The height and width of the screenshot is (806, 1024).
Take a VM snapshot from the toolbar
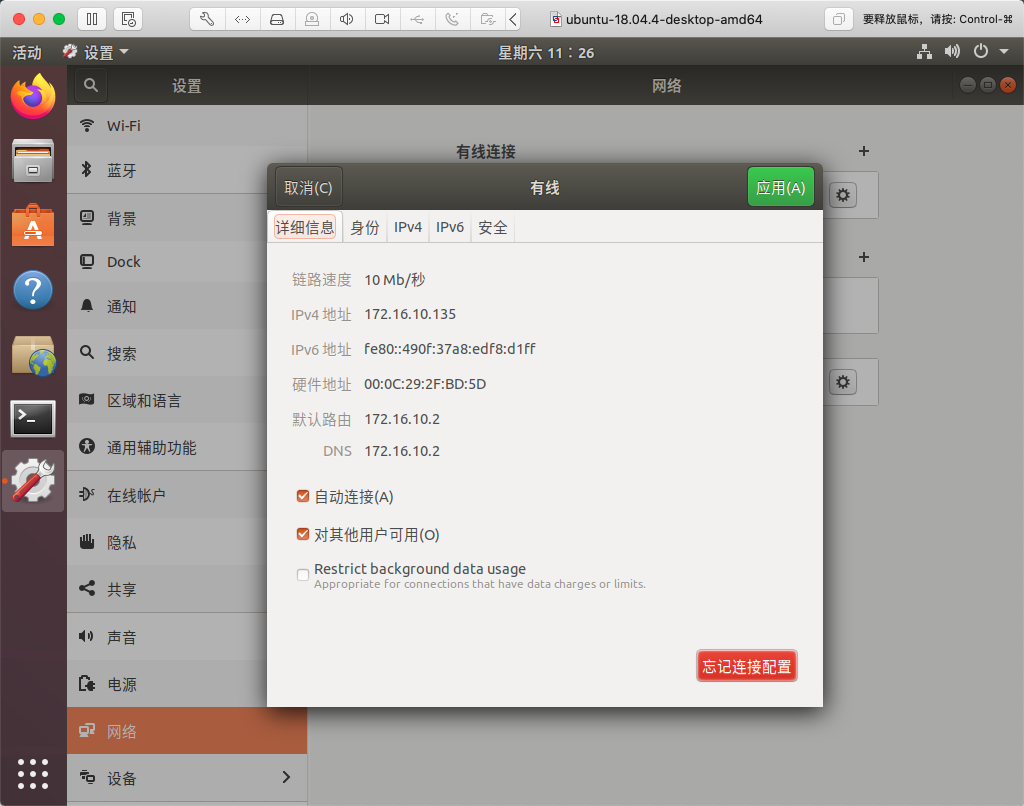pyautogui.click(x=128, y=19)
